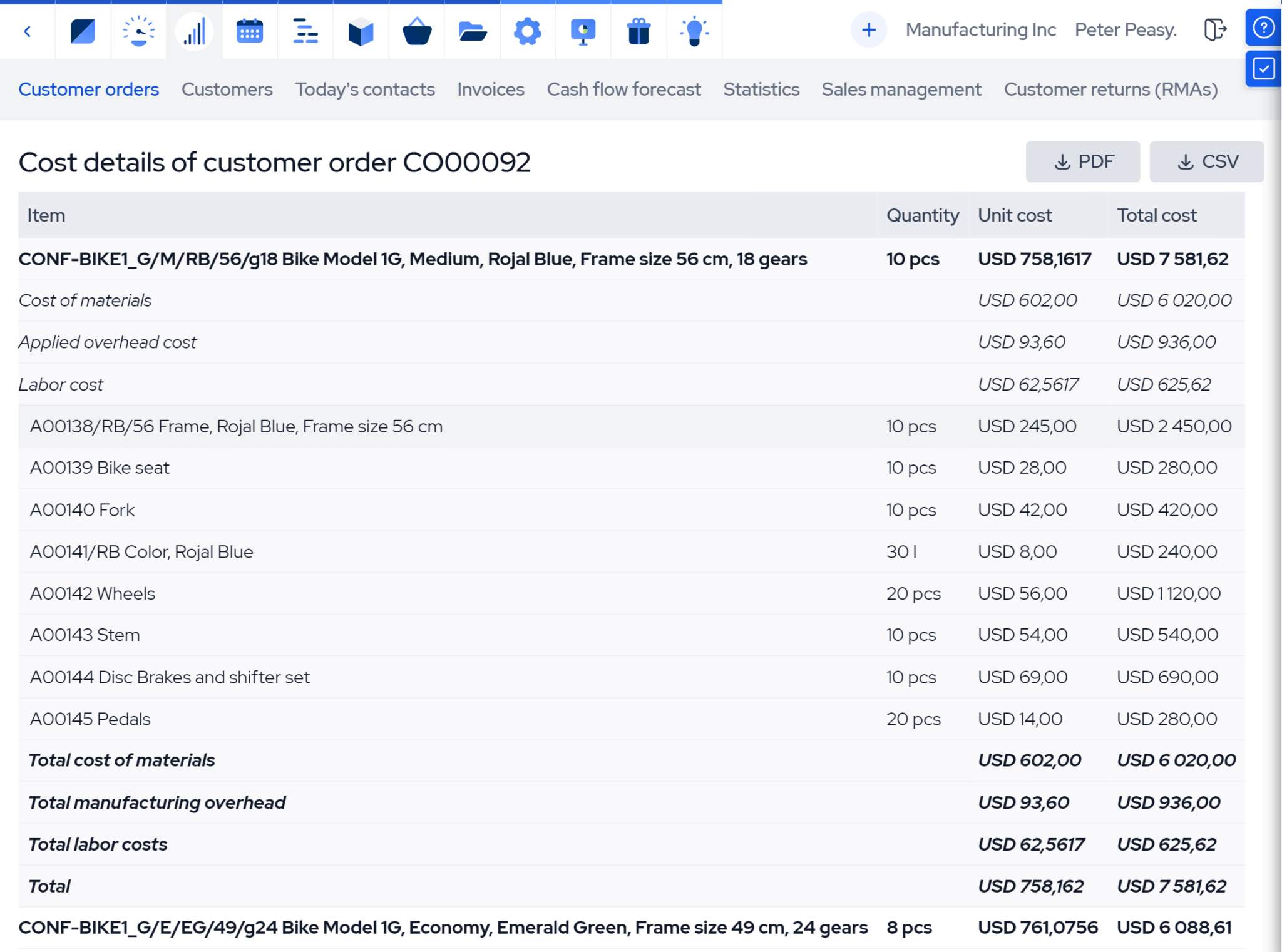Open Help via the question mark button
Image resolution: width=1282 pixels, height=952 pixels.
tap(1263, 28)
